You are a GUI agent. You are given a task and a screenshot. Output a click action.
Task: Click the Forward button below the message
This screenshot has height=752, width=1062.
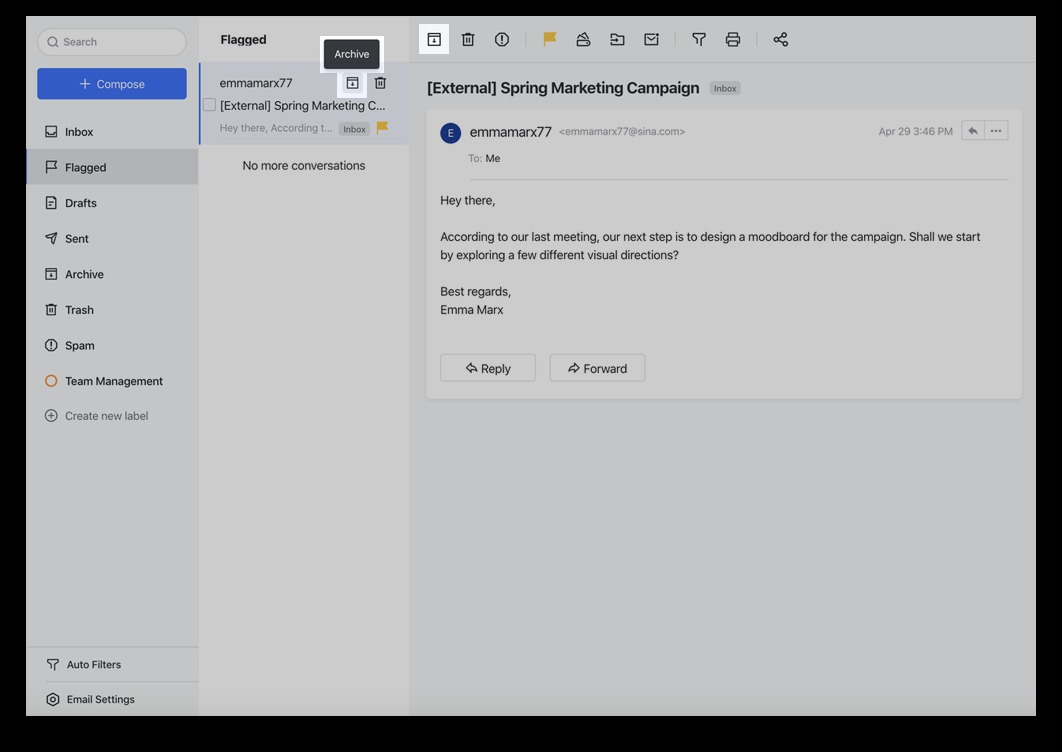coord(597,367)
